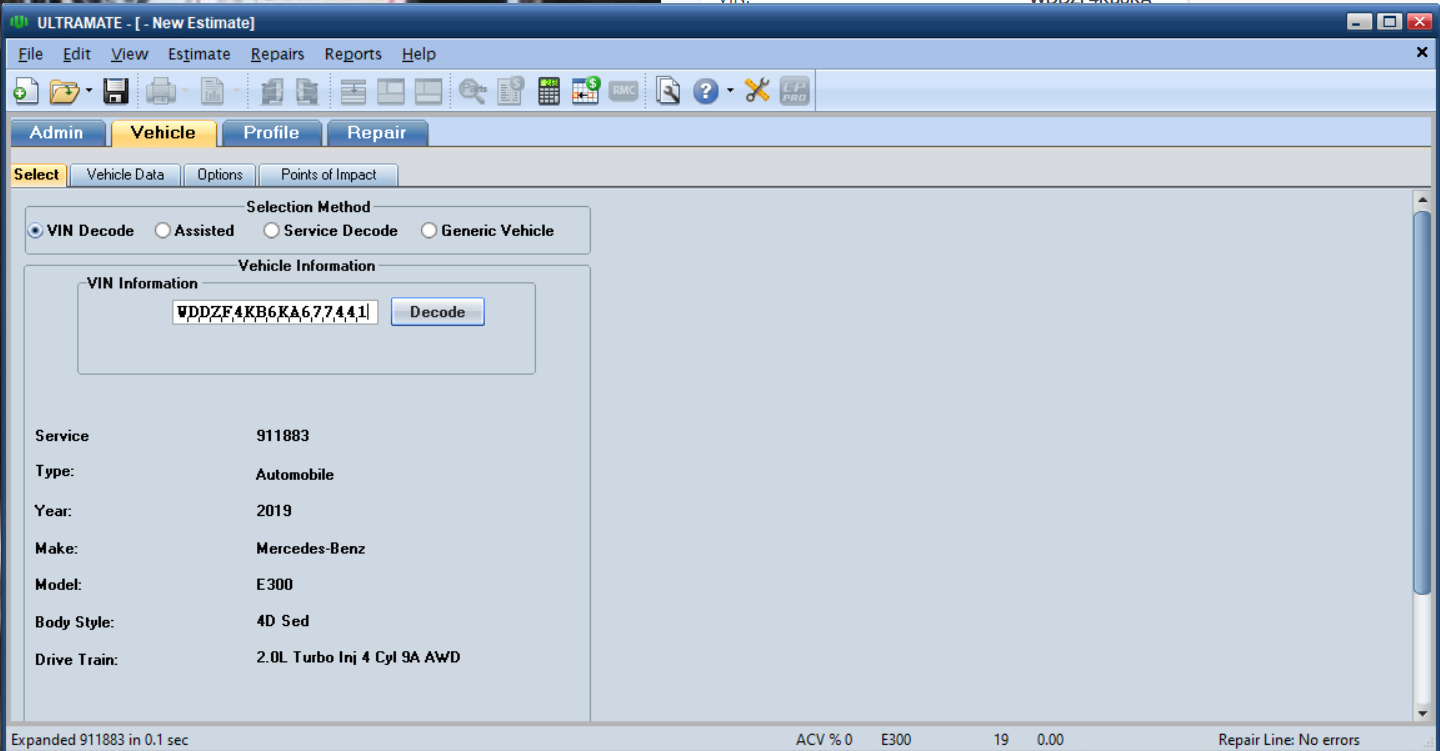Screen dimensions: 1440x751
Task: Open the Help menu
Action: (419, 54)
